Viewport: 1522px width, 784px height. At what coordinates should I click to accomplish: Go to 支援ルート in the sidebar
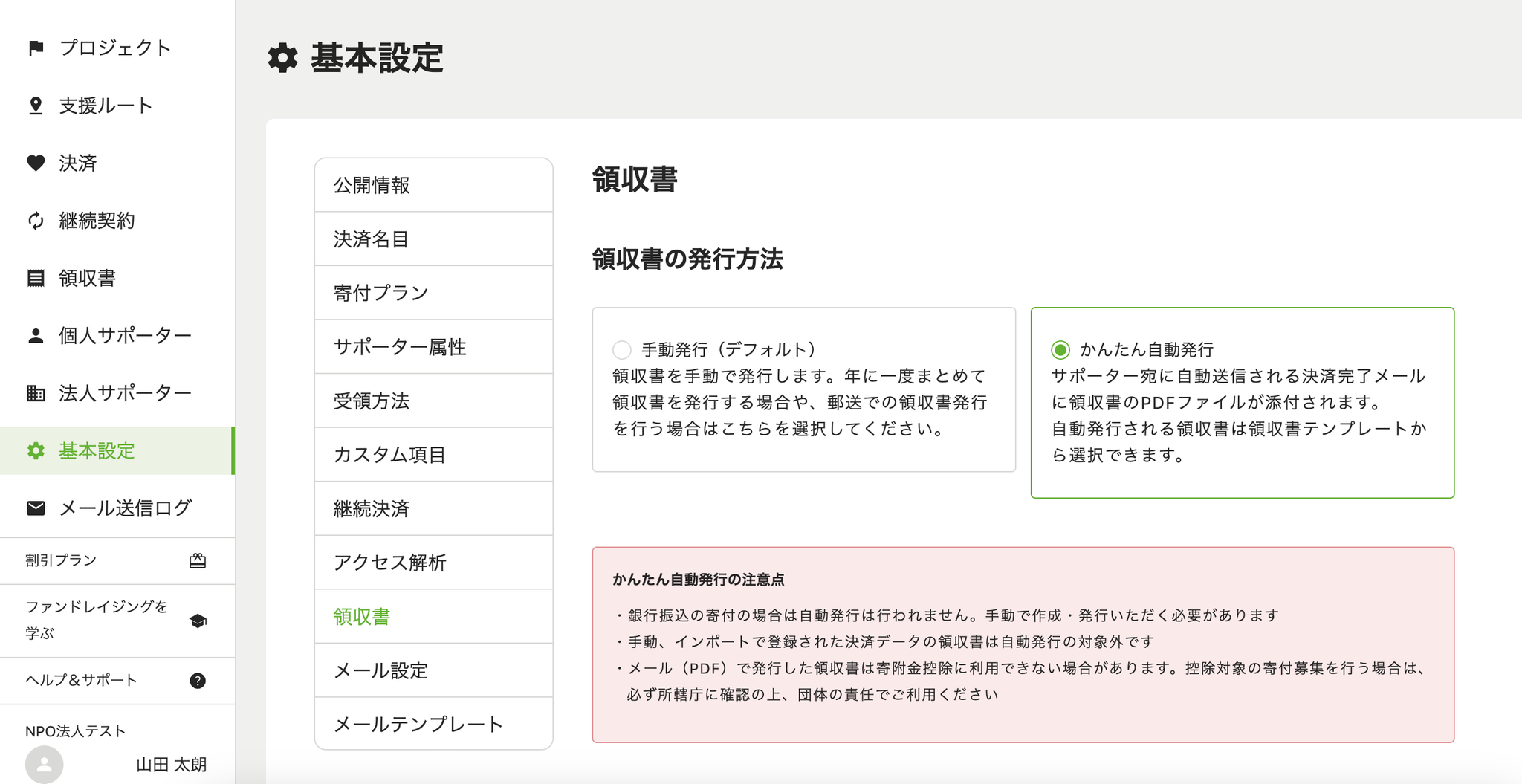117,106
